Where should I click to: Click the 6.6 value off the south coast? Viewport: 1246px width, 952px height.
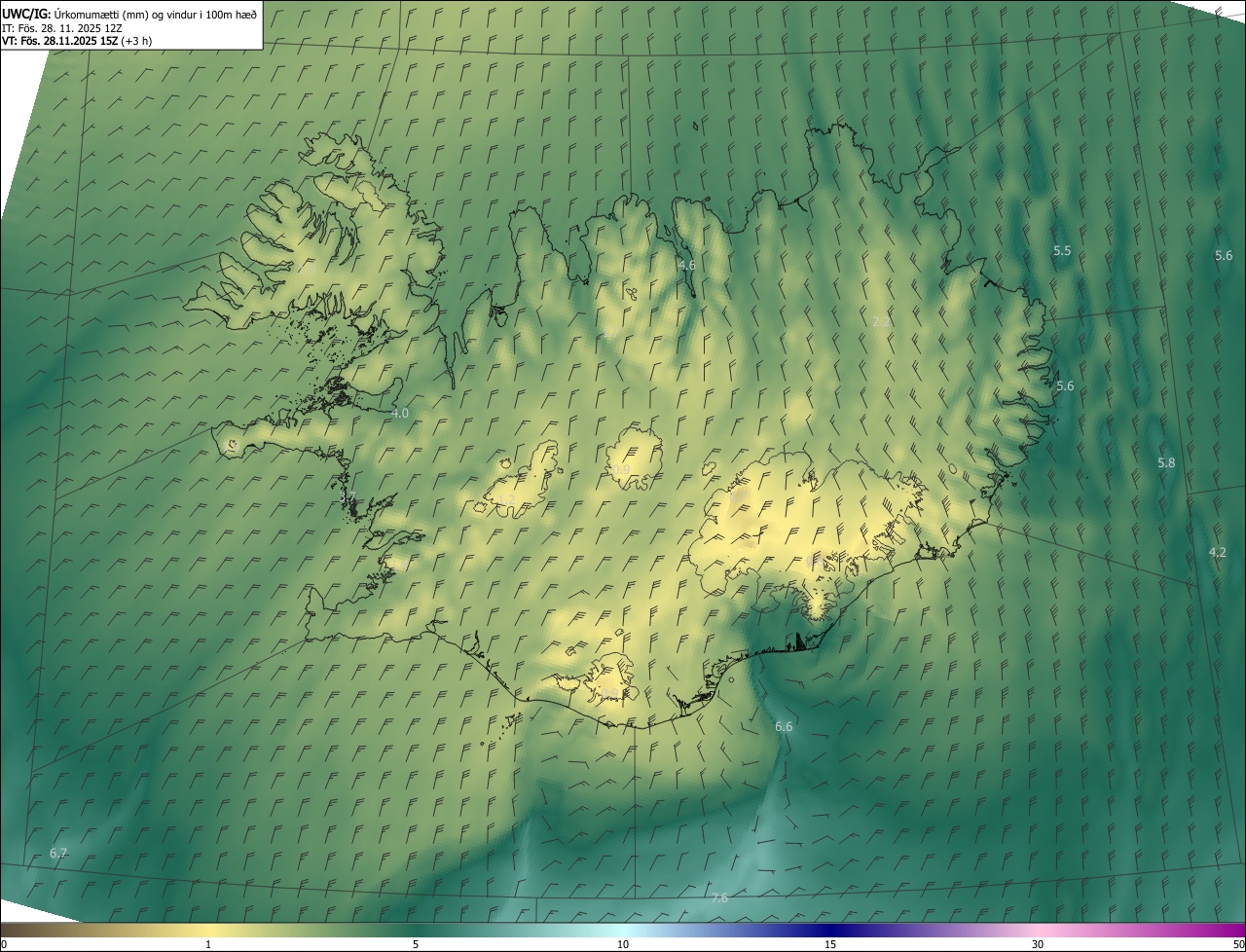tap(784, 727)
